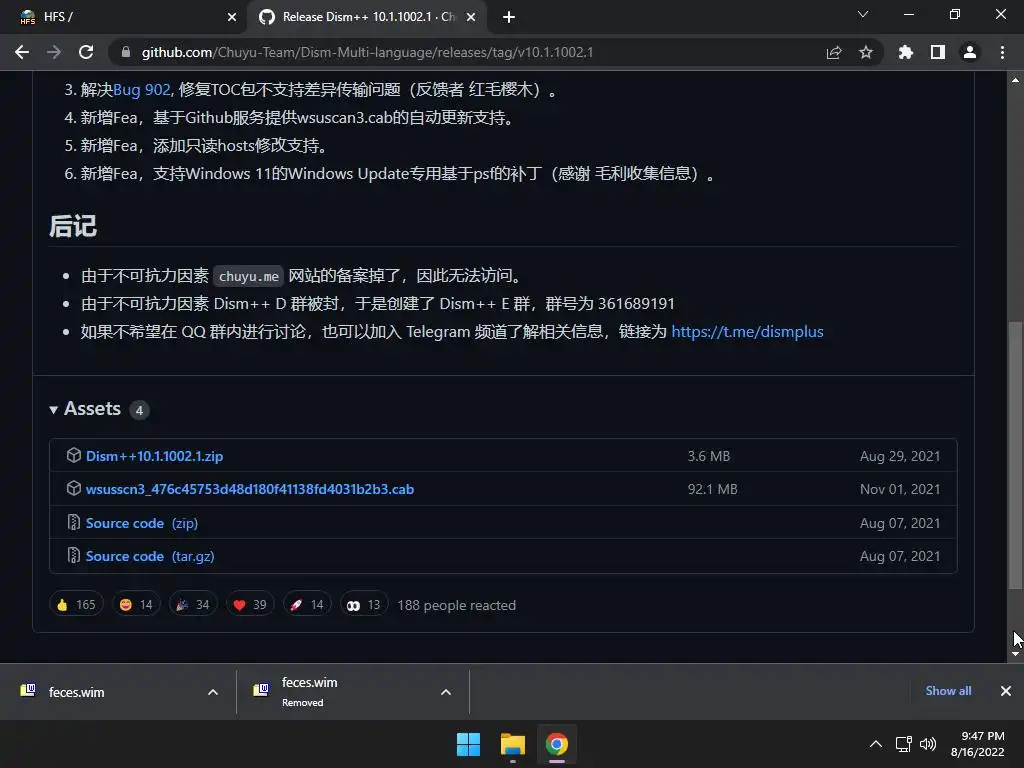Image resolution: width=1024 pixels, height=768 pixels.
Task: Toggle the heart reaction with 39
Action: point(250,605)
